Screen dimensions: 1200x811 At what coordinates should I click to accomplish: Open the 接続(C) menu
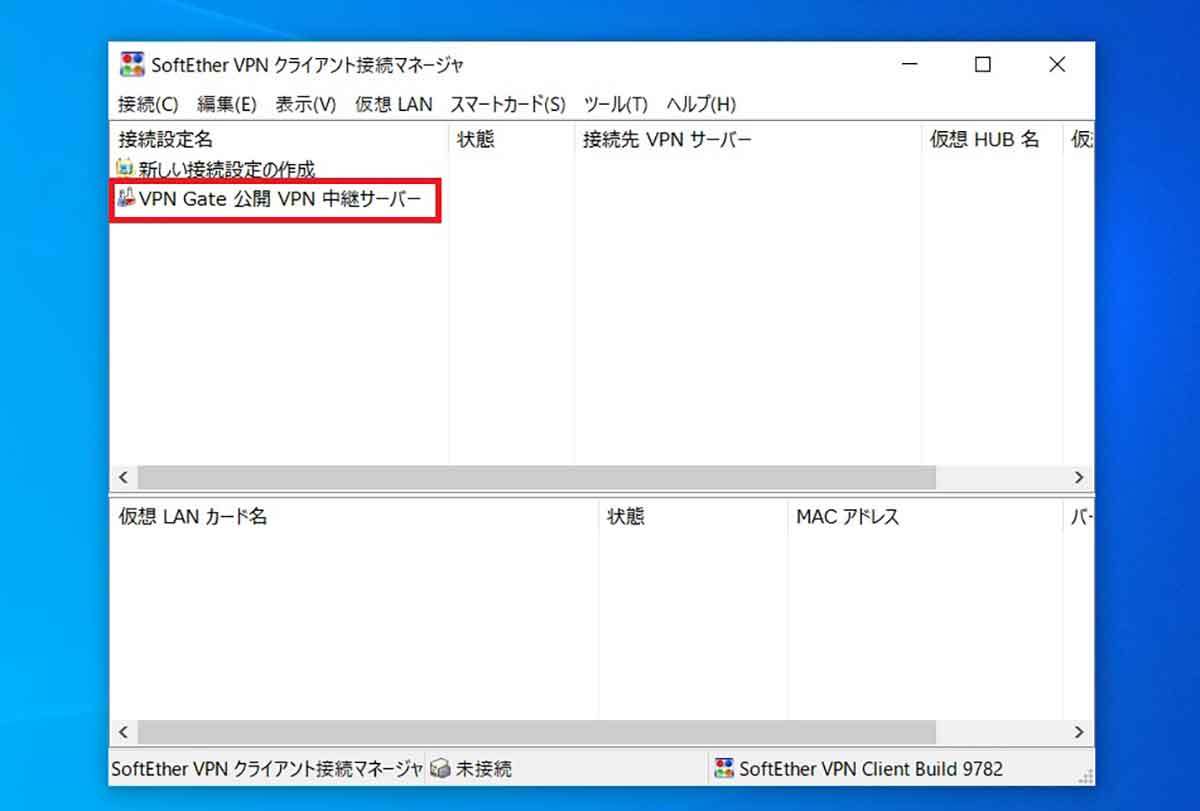148,104
